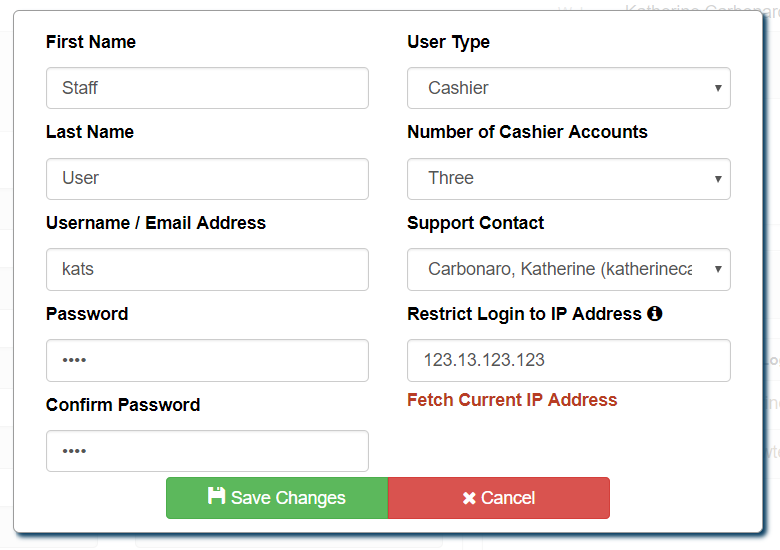Click the Restrict Login to IP Address label

[524, 314]
